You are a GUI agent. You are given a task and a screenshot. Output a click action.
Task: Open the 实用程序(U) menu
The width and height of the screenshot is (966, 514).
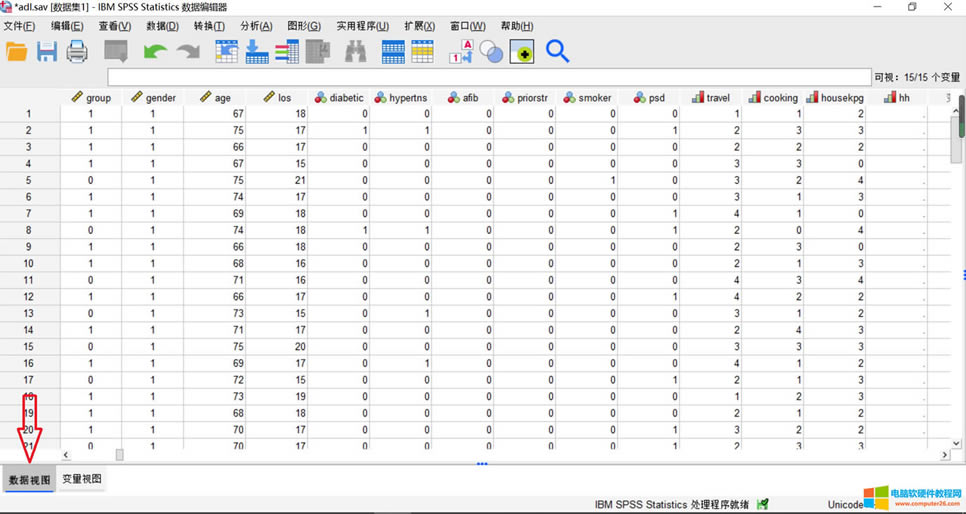pyautogui.click(x=363, y=26)
